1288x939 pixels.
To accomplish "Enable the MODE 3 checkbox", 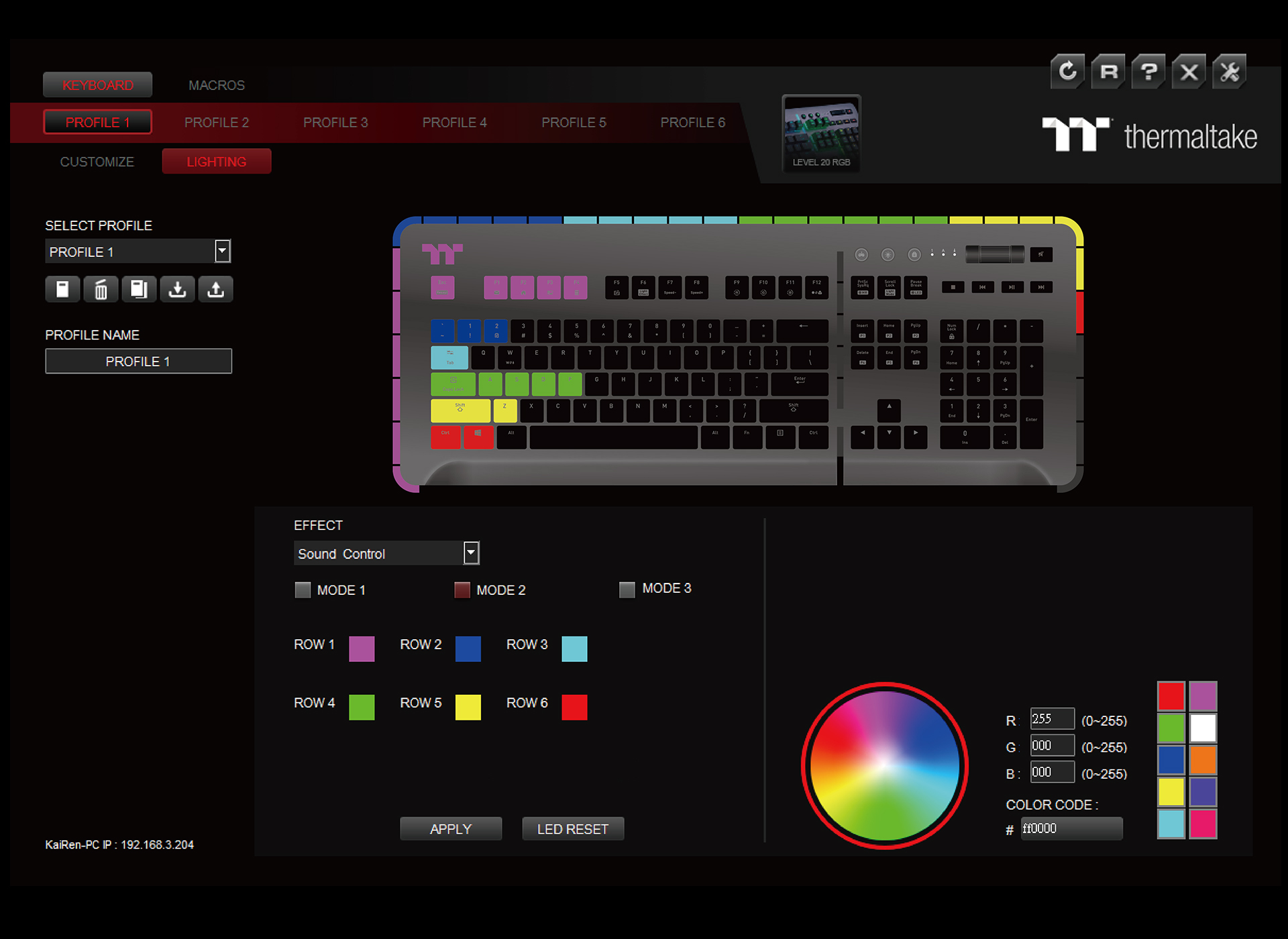I will click(x=627, y=590).
